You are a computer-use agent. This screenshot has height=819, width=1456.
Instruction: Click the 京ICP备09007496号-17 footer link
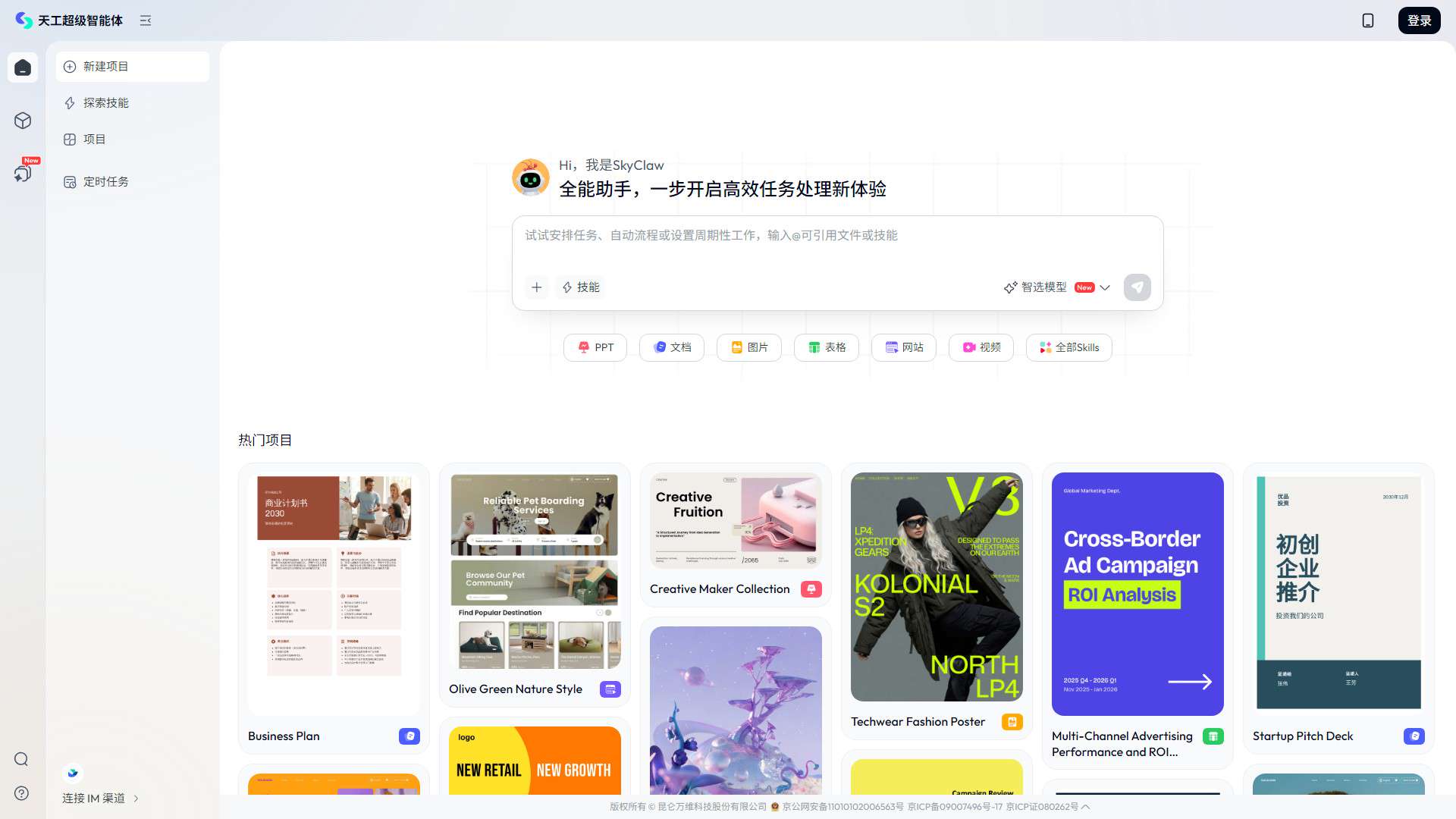pos(955,807)
